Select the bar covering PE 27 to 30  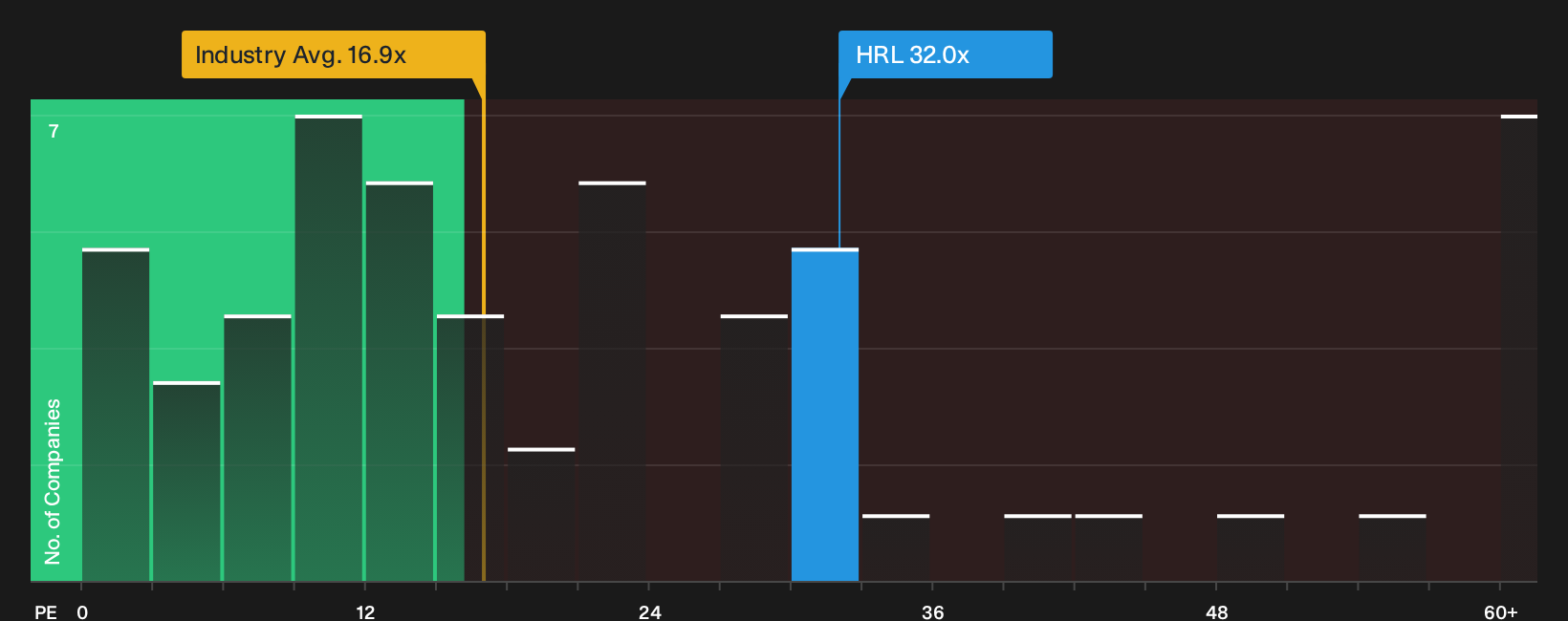coord(754,448)
